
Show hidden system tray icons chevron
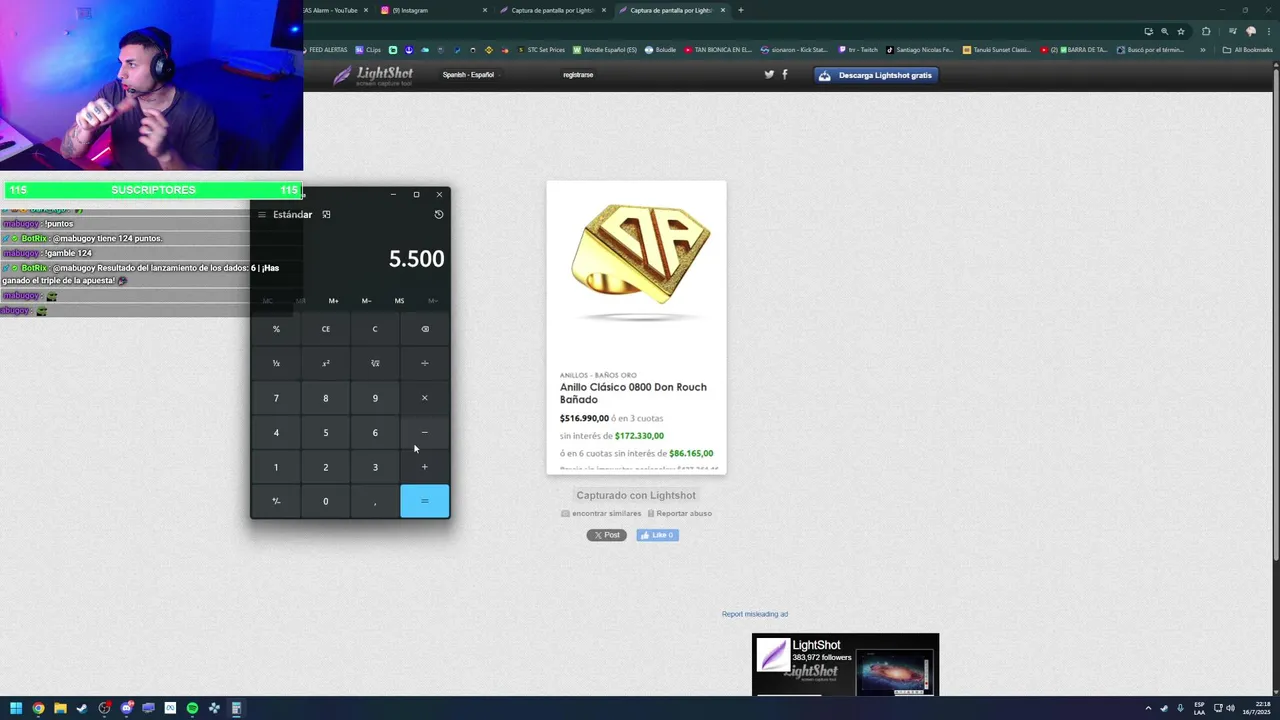coord(1148,708)
